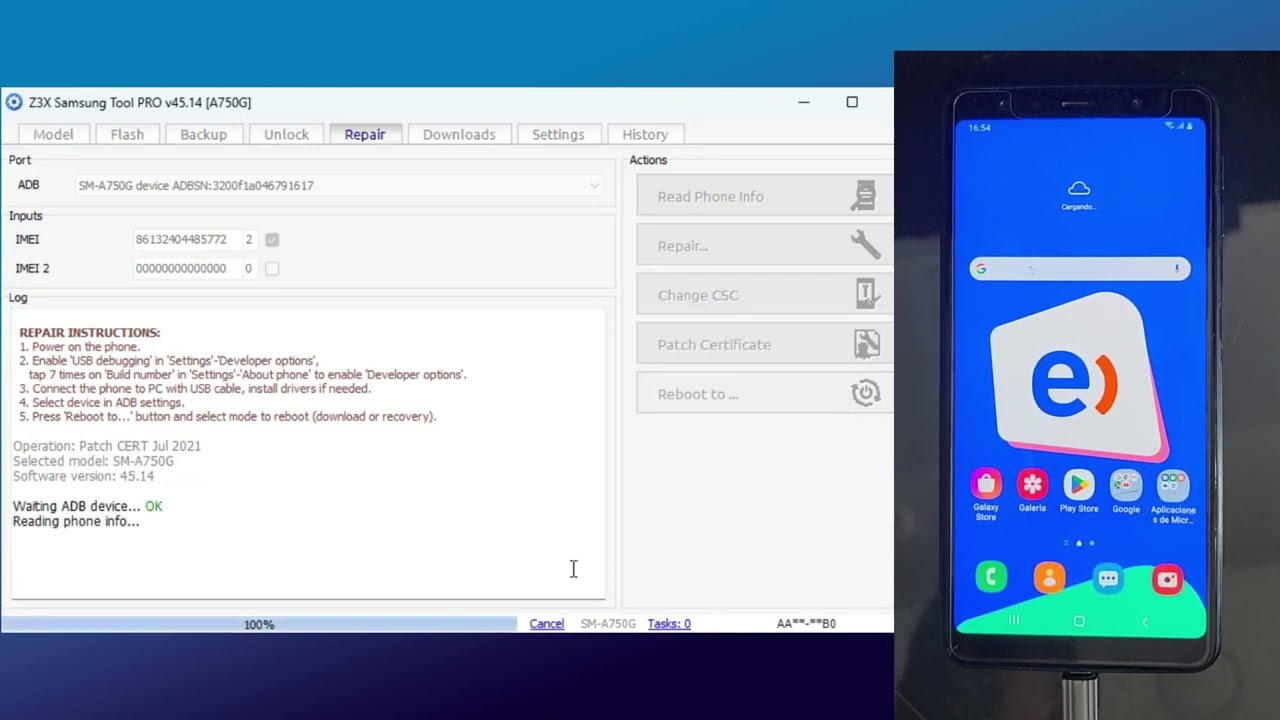Click the Change CSC button
Viewport: 1280px width, 720px height.
click(x=765, y=295)
